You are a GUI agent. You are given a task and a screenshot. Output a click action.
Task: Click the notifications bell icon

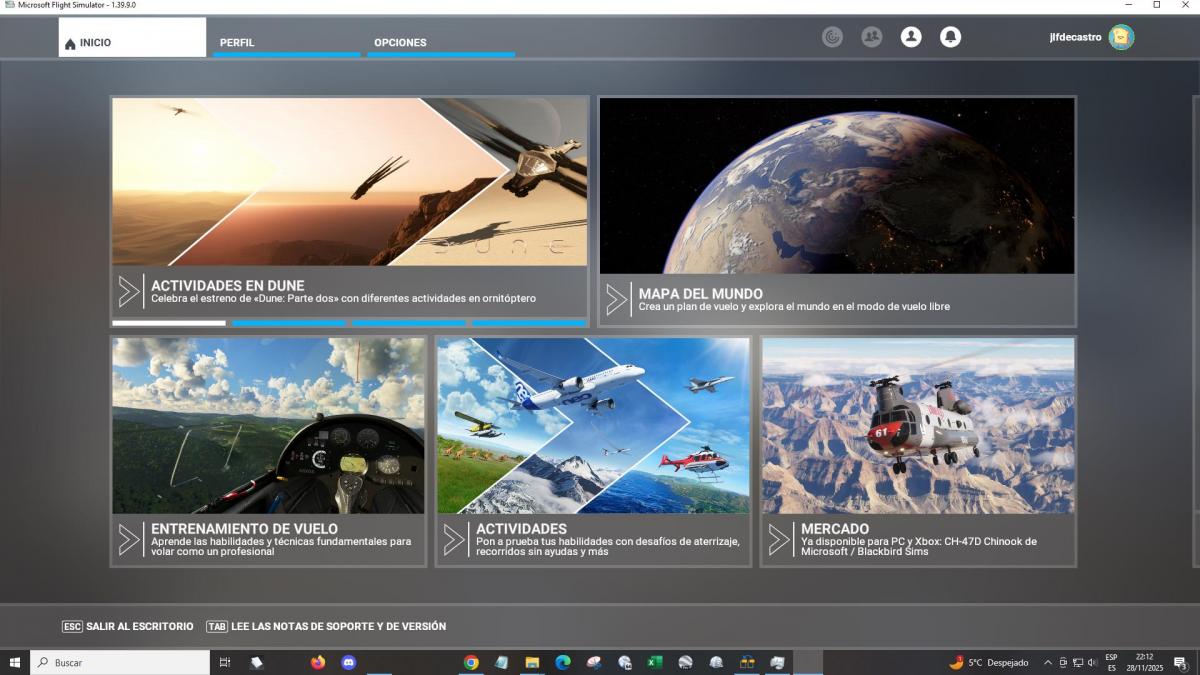pos(950,37)
